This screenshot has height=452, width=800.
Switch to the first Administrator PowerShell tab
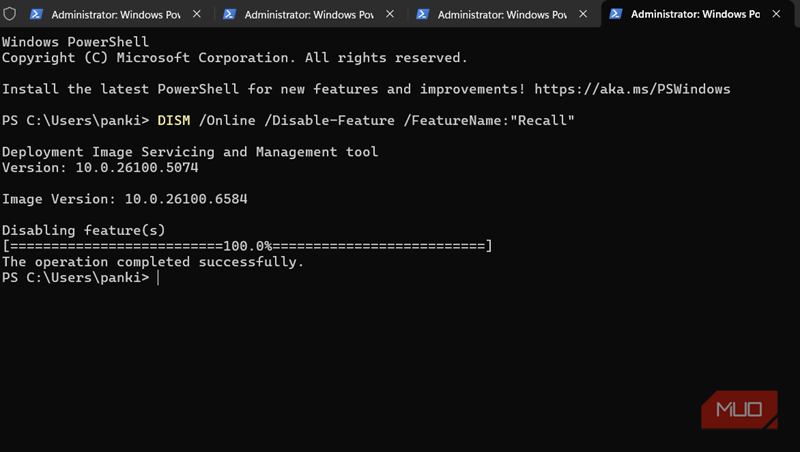pyautogui.click(x=116, y=14)
